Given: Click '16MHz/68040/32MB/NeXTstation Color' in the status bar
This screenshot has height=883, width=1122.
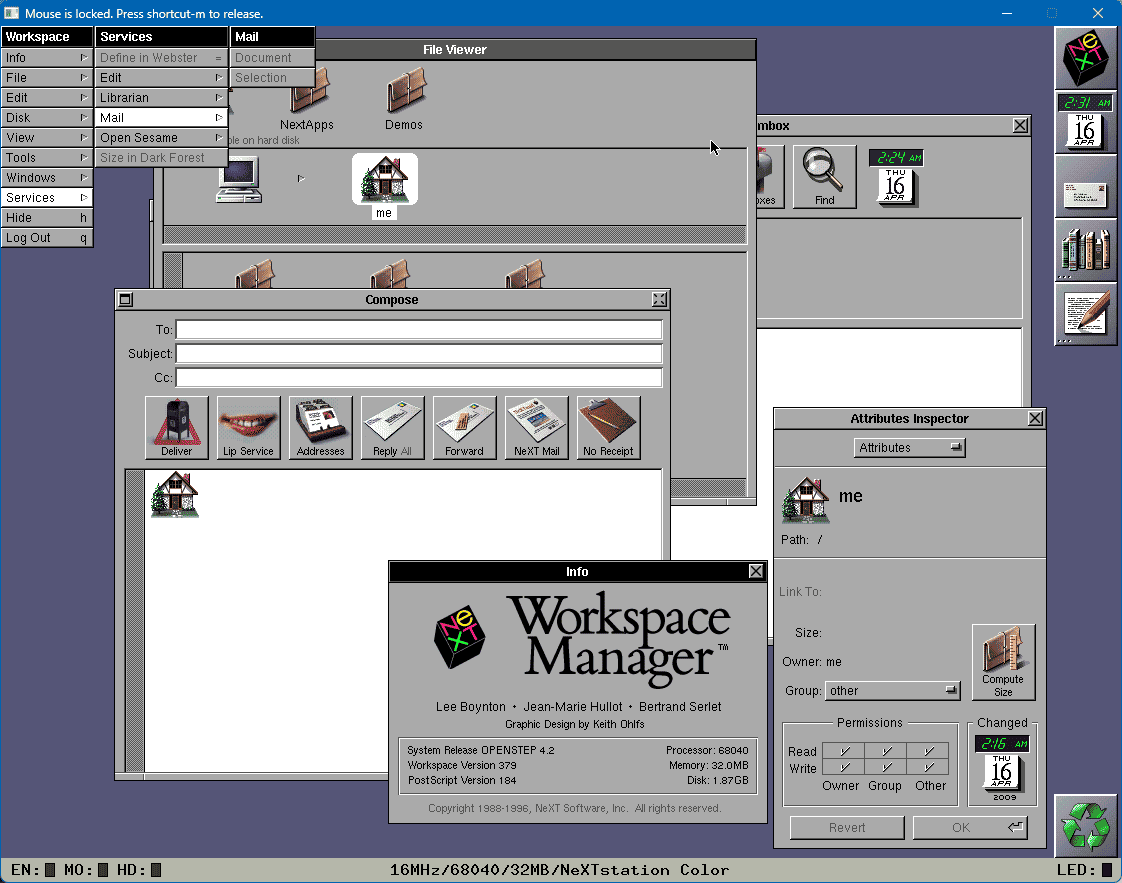Looking at the screenshot, I should 560,870.
